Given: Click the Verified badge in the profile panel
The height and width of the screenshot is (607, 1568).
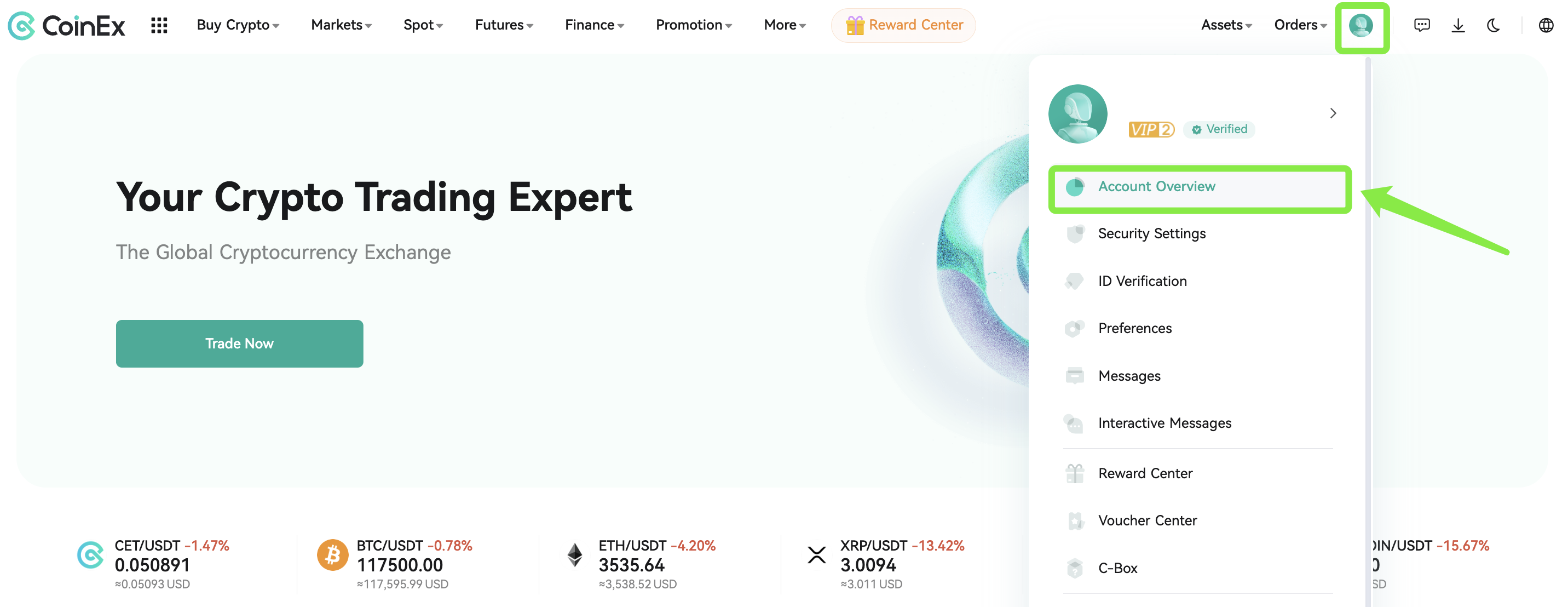Looking at the screenshot, I should [x=1219, y=130].
